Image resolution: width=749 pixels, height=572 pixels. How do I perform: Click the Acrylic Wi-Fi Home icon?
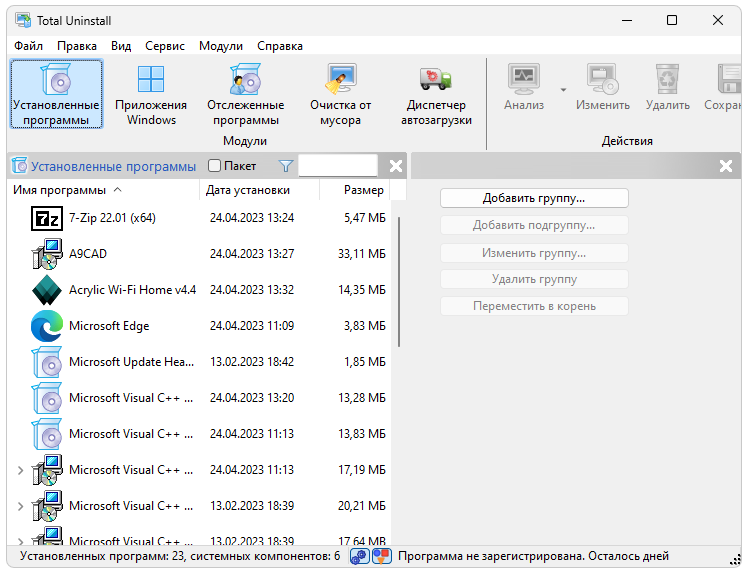tap(47, 290)
